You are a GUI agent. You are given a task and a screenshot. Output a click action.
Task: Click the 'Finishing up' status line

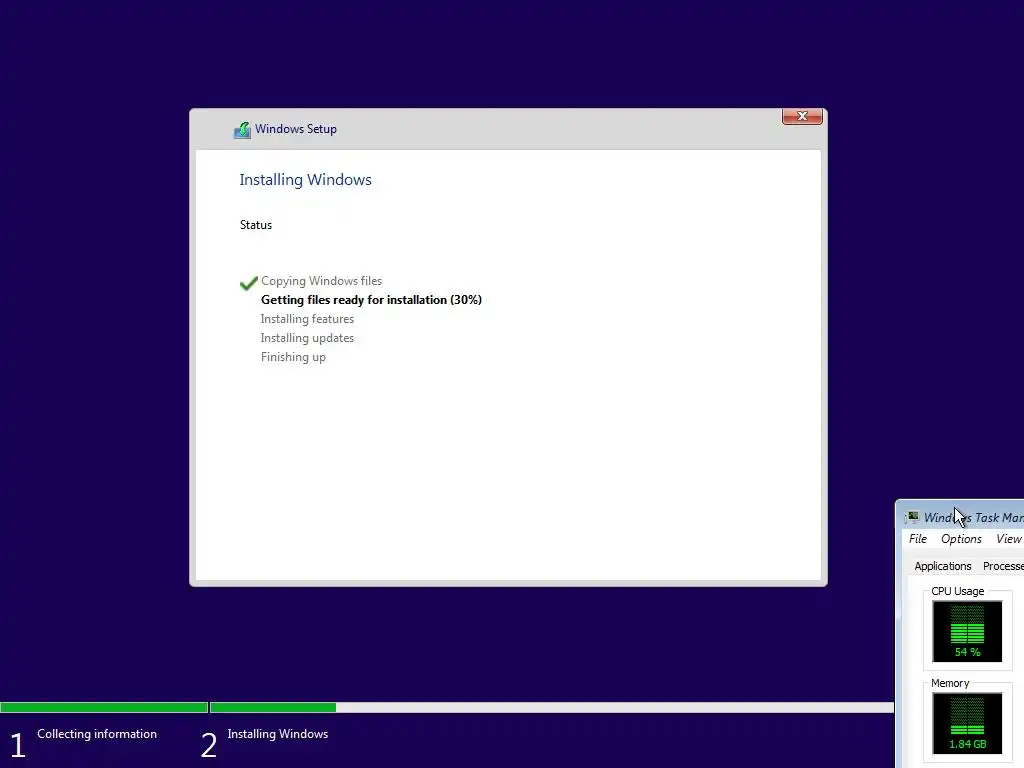pos(293,357)
